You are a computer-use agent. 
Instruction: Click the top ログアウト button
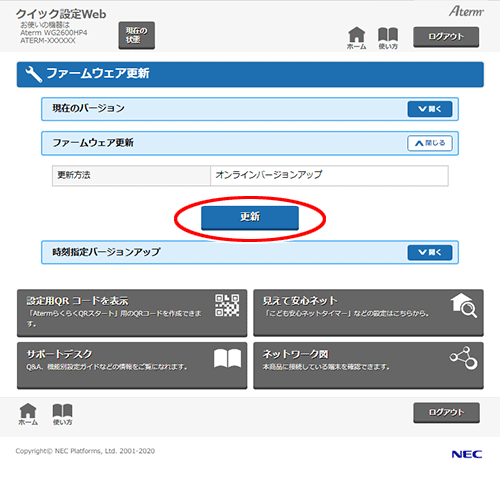coord(446,37)
